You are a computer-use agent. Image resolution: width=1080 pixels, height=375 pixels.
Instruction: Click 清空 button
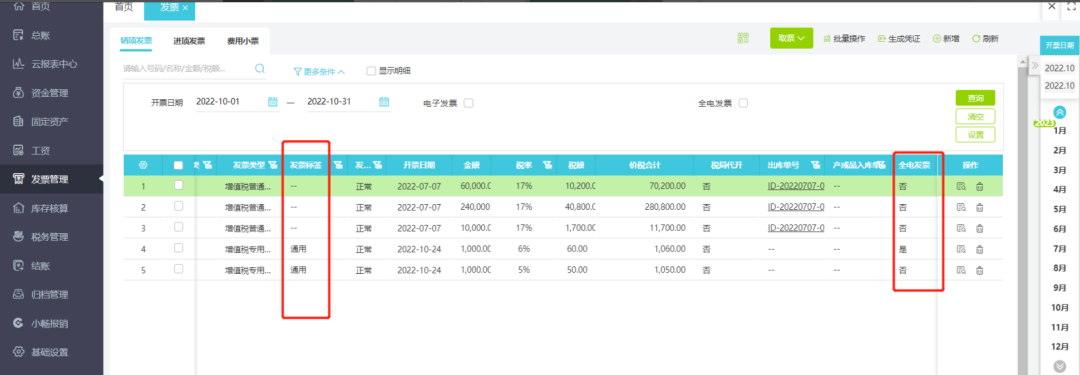(x=975, y=116)
